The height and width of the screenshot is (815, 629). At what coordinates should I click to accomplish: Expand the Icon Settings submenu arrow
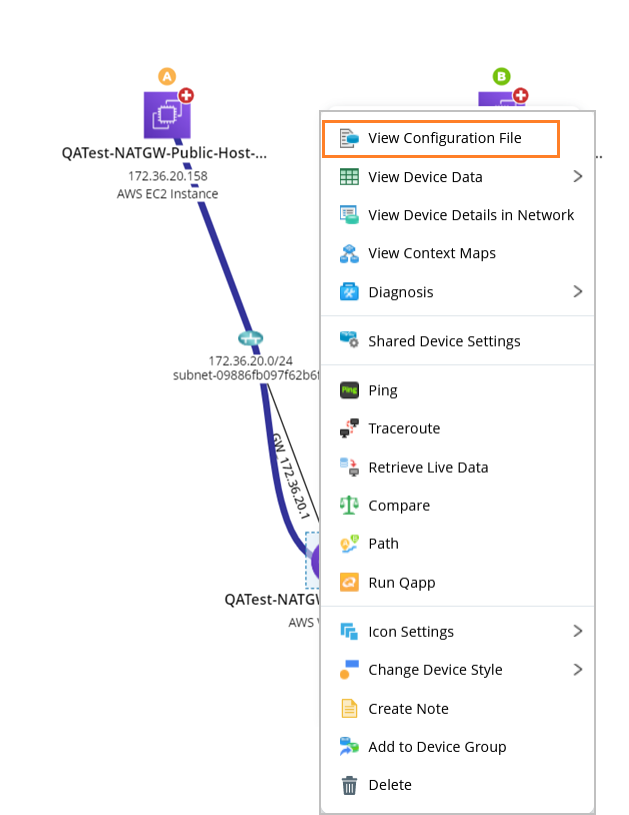pyautogui.click(x=578, y=631)
